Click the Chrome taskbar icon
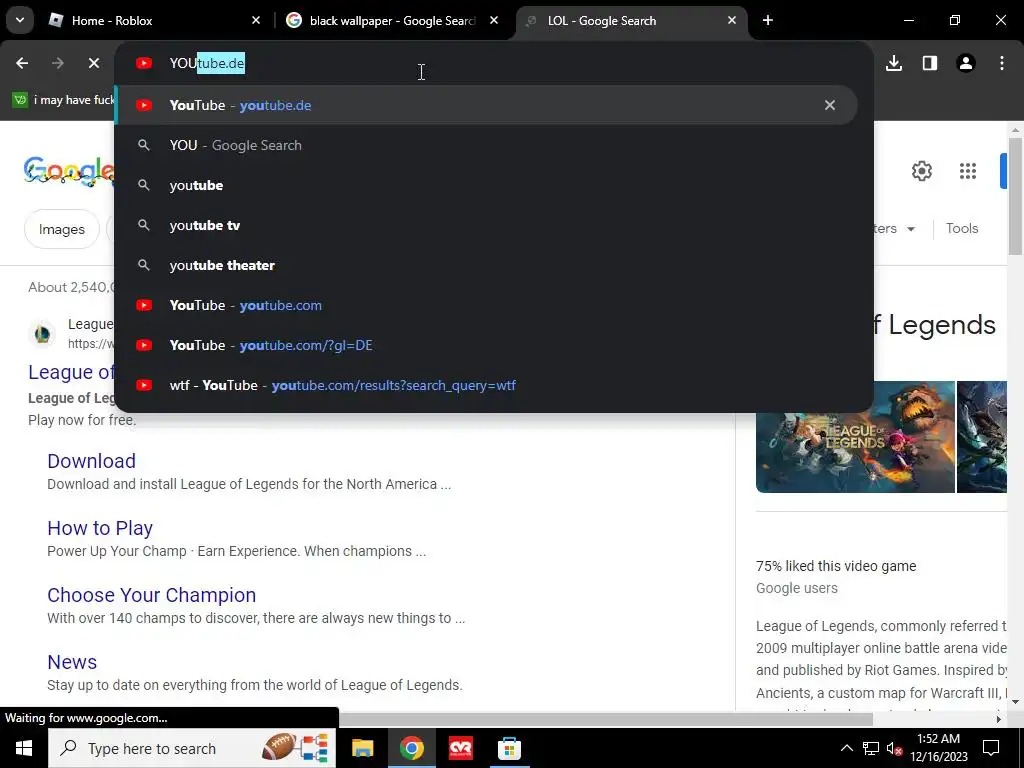This screenshot has width=1024, height=768. (412, 748)
